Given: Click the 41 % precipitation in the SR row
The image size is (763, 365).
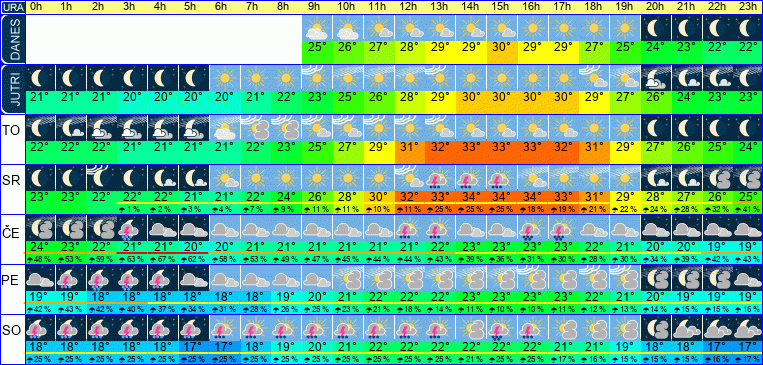Looking at the screenshot, I should click(x=748, y=209).
